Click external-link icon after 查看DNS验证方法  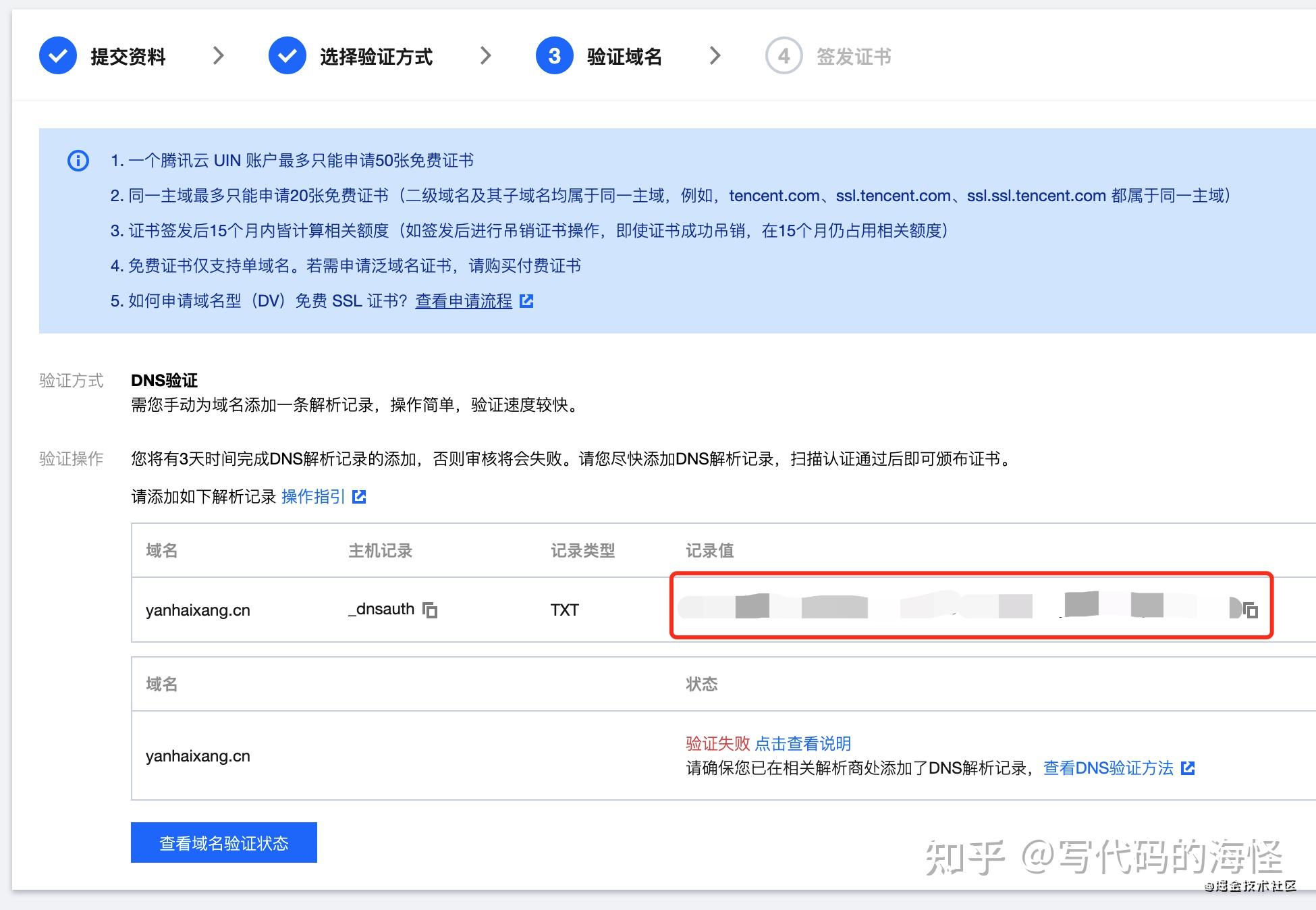pyautogui.click(x=1188, y=768)
